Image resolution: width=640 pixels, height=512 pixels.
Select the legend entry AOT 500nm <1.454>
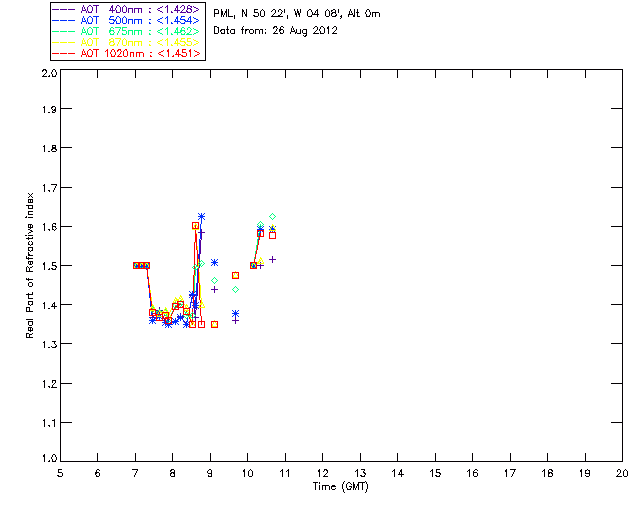pyautogui.click(x=126, y=20)
